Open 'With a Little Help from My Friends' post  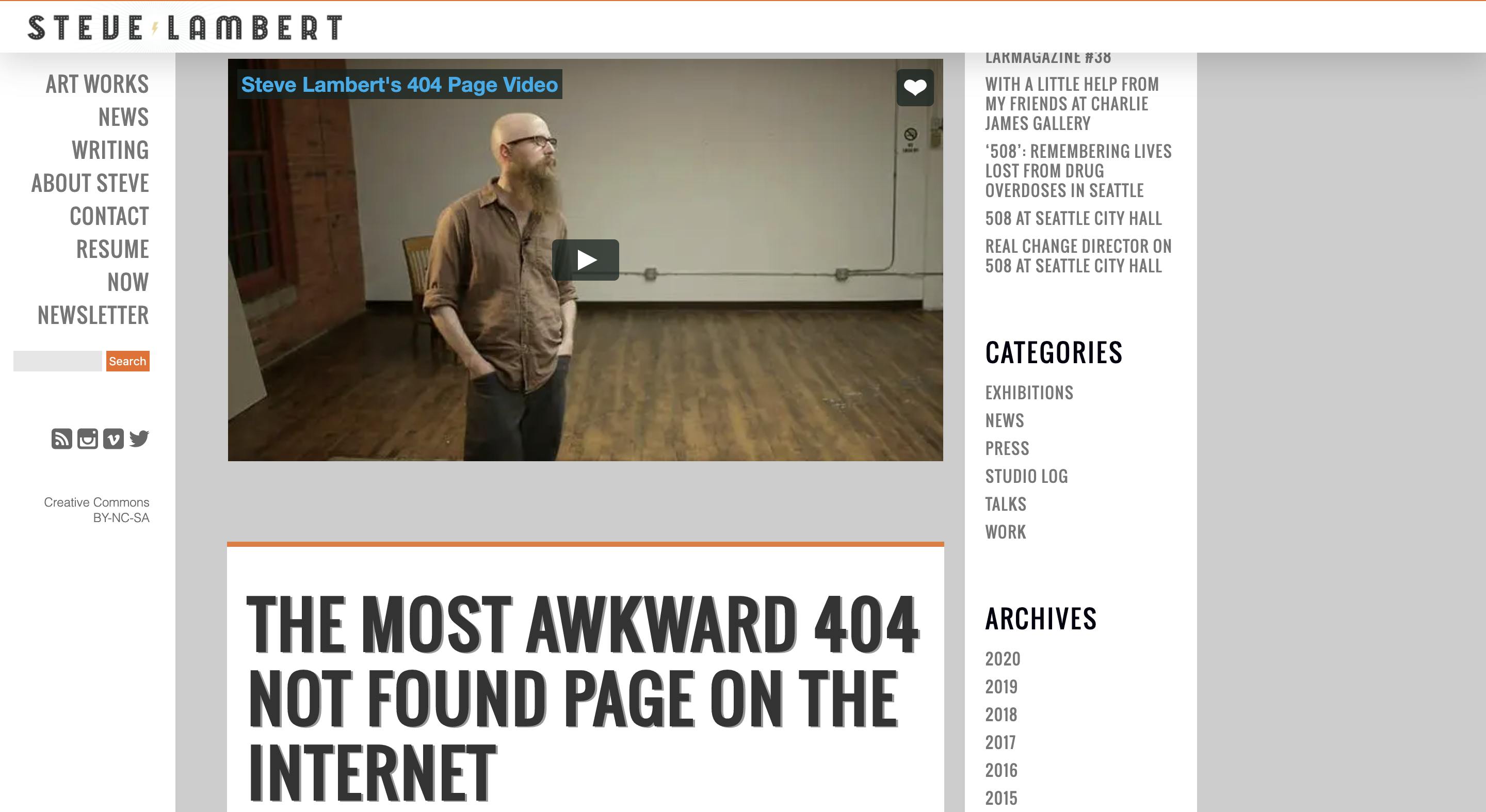1072,104
